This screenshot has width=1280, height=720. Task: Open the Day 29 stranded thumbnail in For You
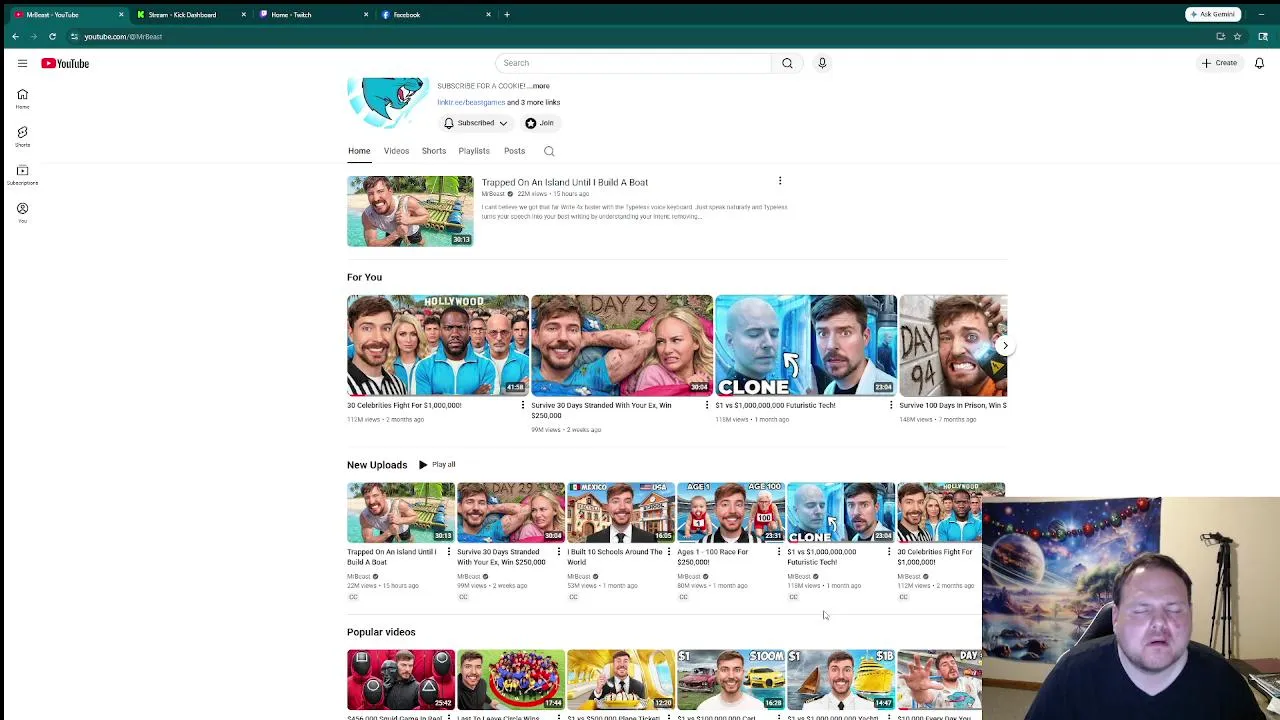pyautogui.click(x=622, y=345)
